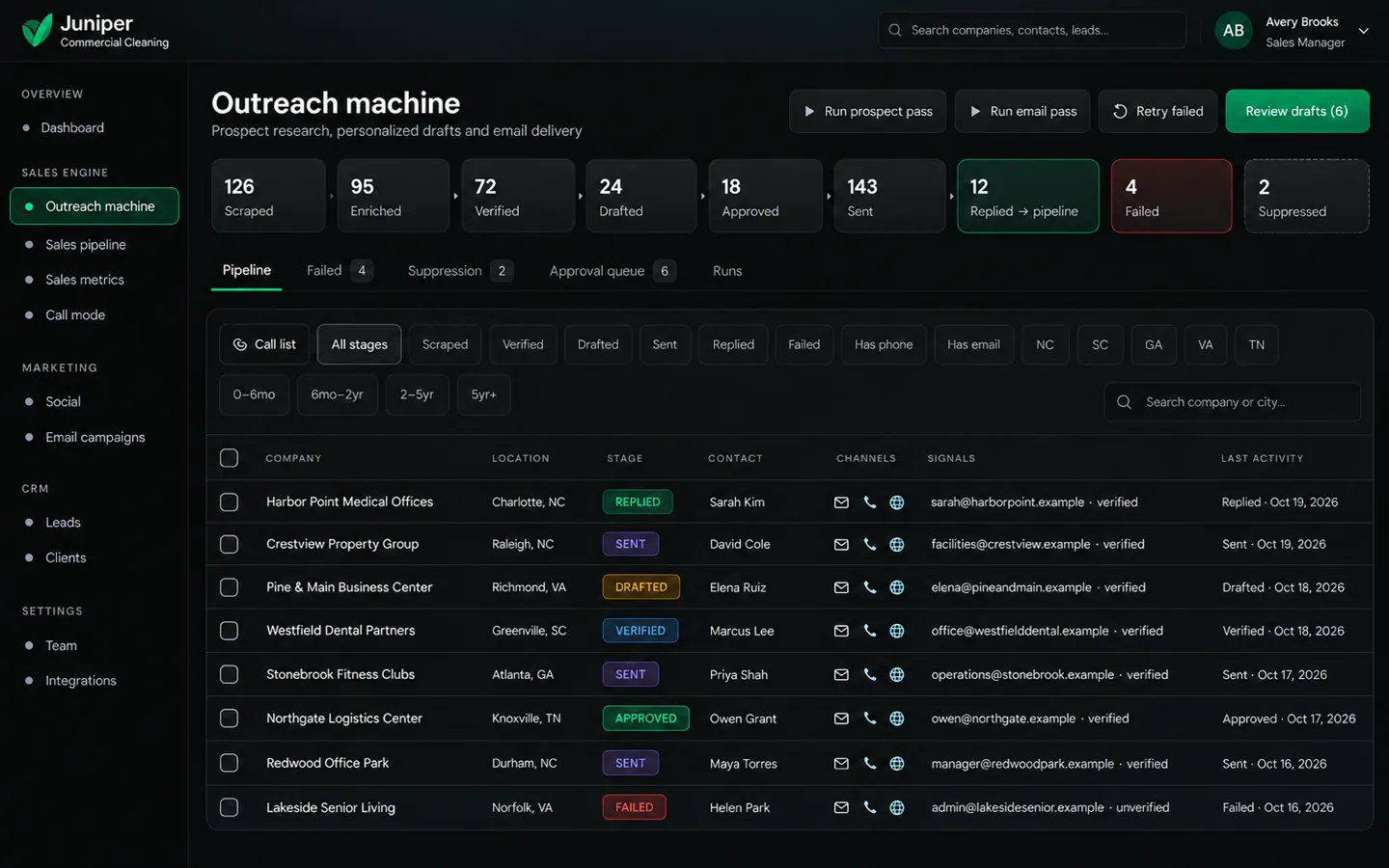Open the Suppression tab

click(x=459, y=271)
